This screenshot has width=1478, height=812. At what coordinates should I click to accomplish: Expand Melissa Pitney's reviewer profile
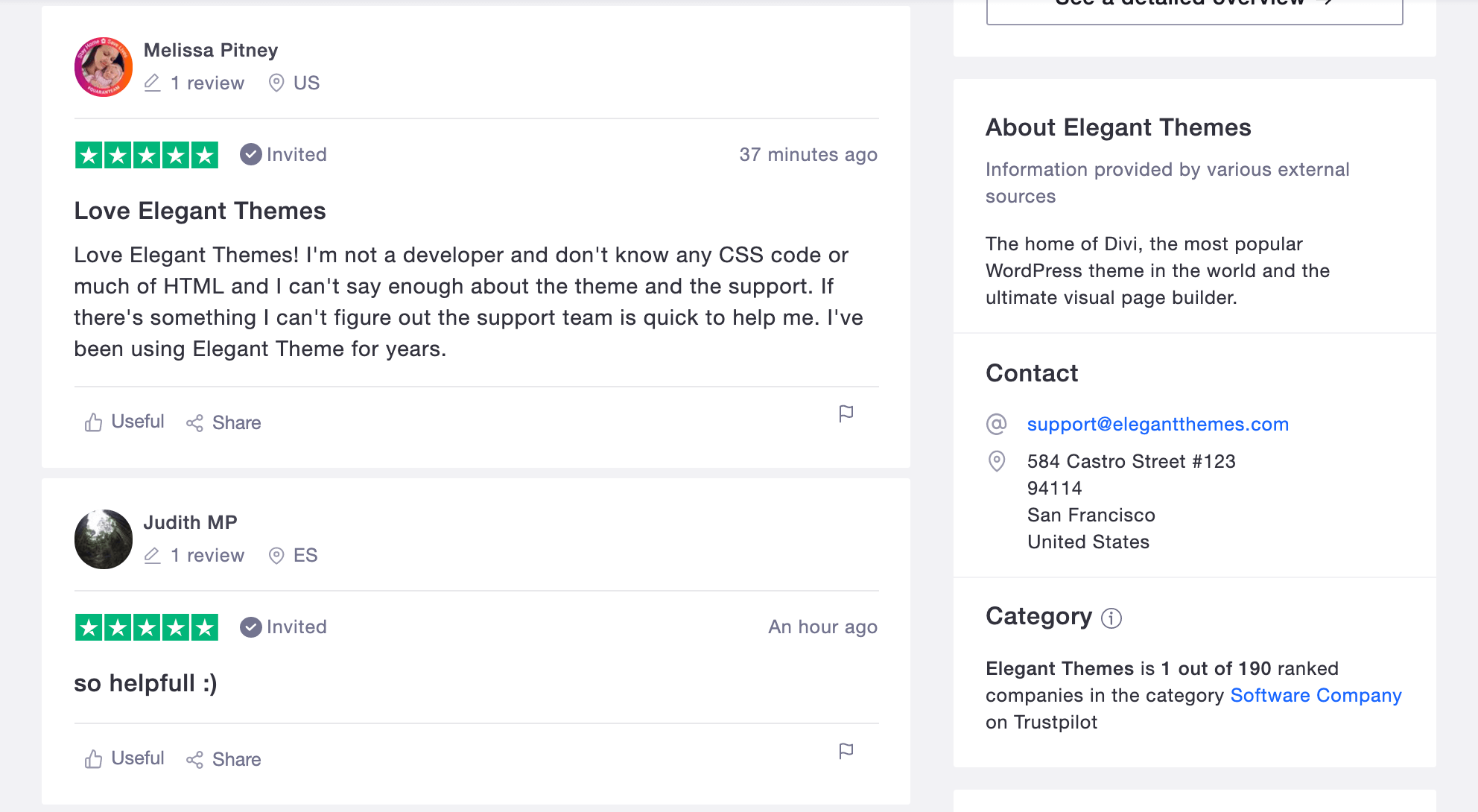click(211, 50)
